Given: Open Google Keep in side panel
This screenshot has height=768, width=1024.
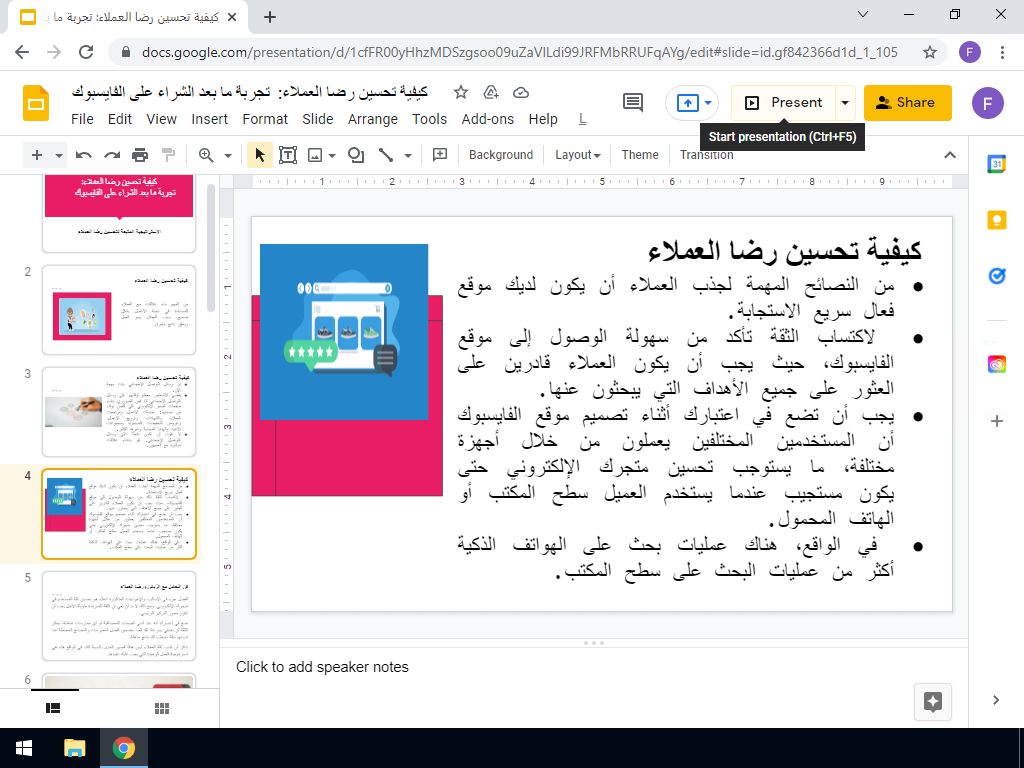Looking at the screenshot, I should (x=997, y=220).
